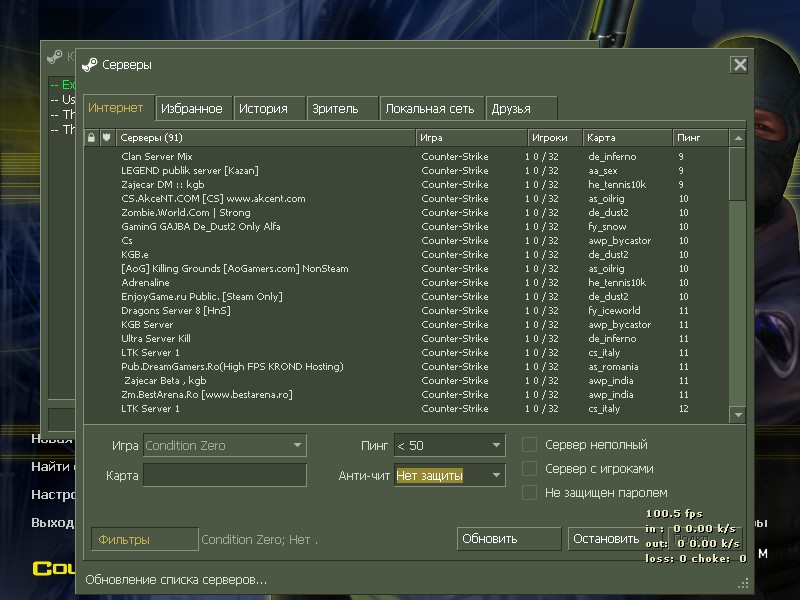Close the Серверы window
Image resolution: width=800 pixels, height=600 pixels.
click(739, 65)
